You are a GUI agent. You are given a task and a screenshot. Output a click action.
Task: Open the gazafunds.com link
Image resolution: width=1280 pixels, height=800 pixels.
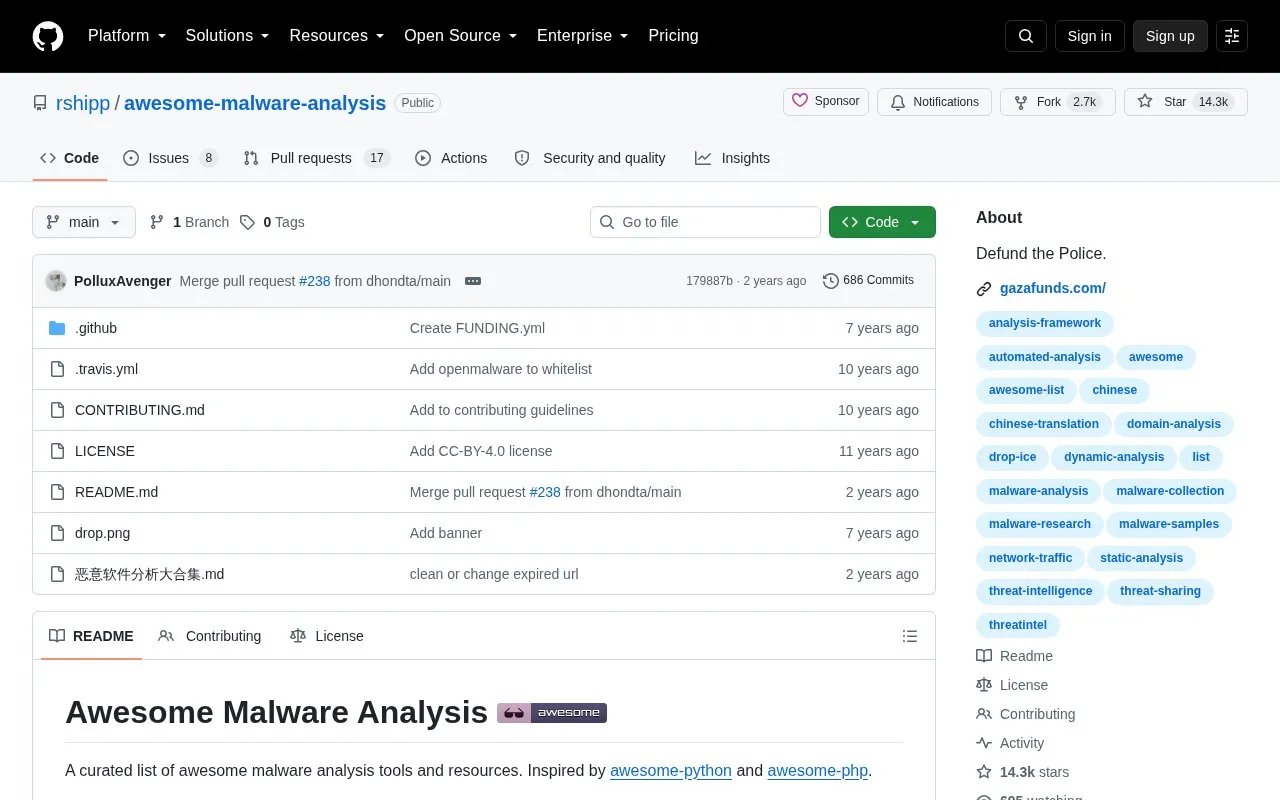(x=1053, y=288)
